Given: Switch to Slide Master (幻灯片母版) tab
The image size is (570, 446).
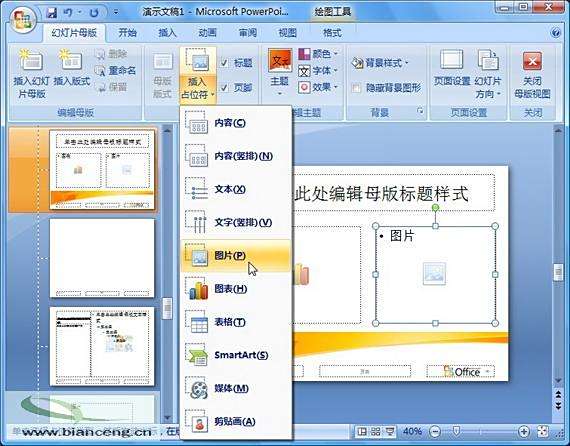Looking at the screenshot, I should (74, 33).
